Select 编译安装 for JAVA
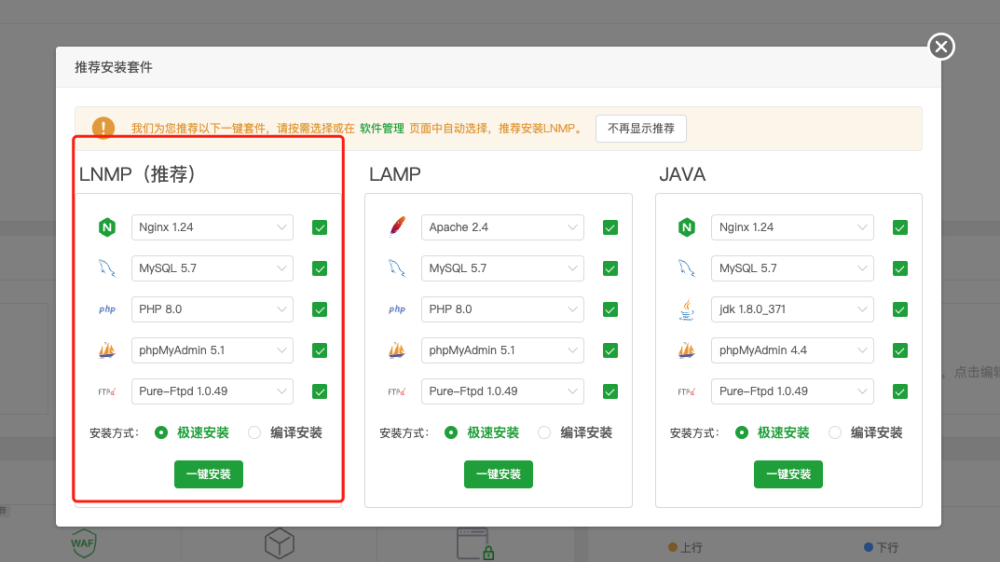This screenshot has height=562, width=1000. tap(834, 433)
